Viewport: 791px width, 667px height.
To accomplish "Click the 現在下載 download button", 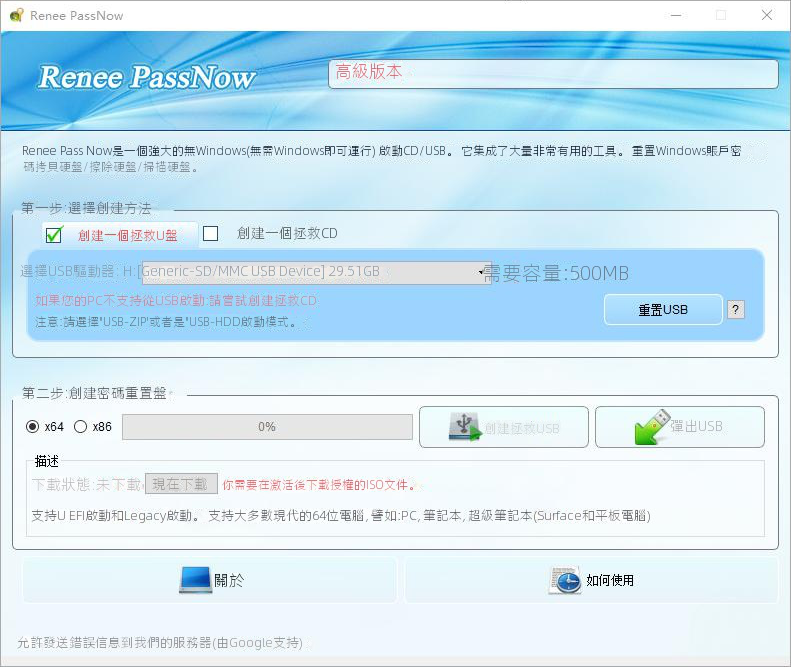I will (x=181, y=484).
